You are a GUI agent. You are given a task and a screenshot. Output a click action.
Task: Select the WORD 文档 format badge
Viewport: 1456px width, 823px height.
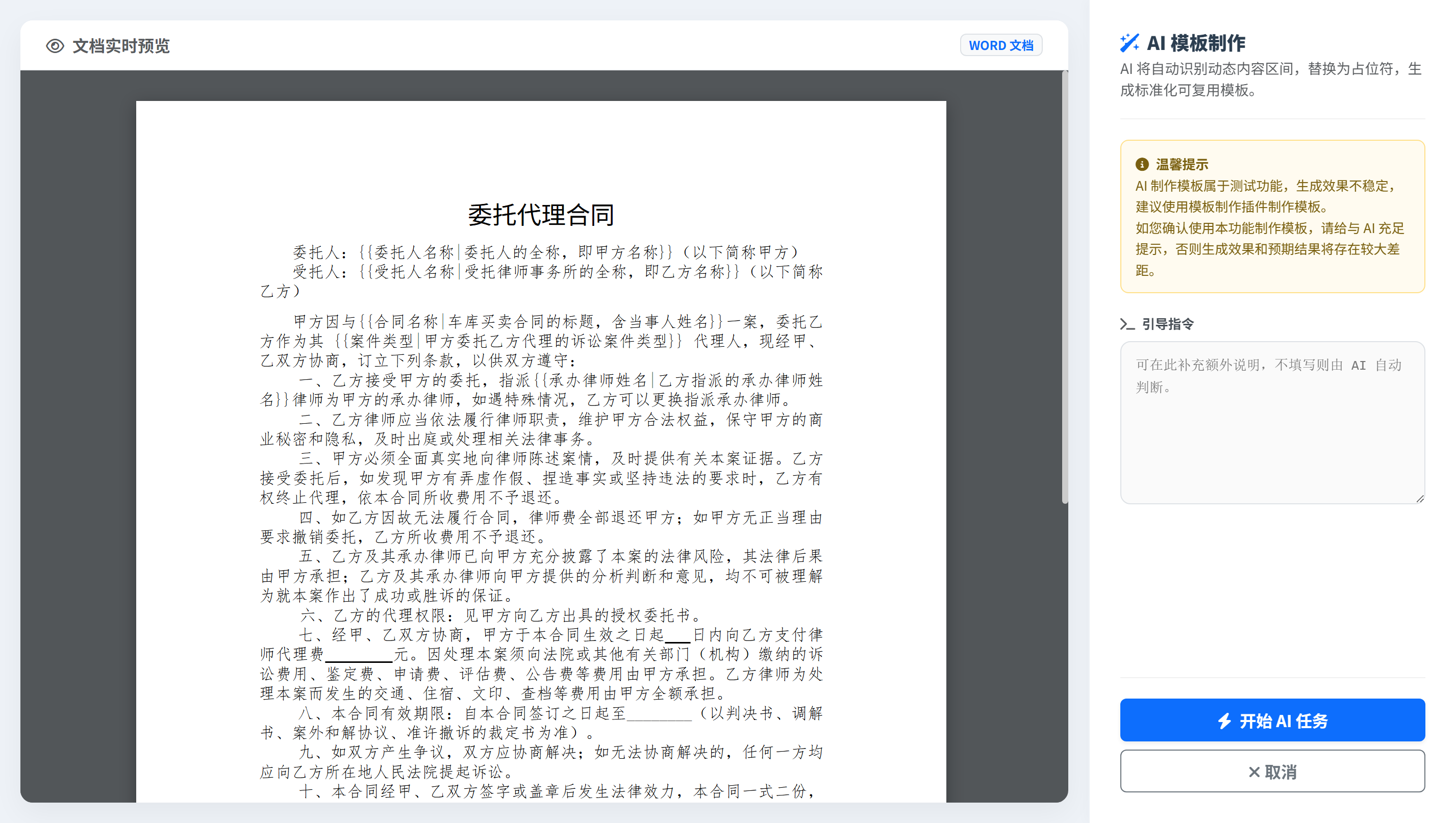1001,45
